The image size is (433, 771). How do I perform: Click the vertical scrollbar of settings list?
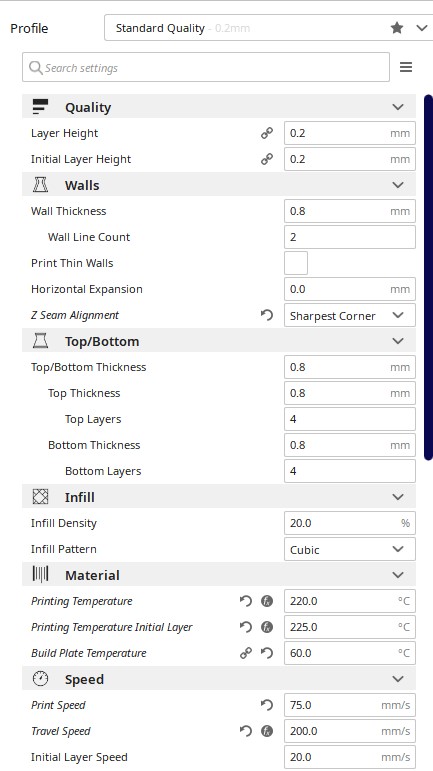point(428,277)
